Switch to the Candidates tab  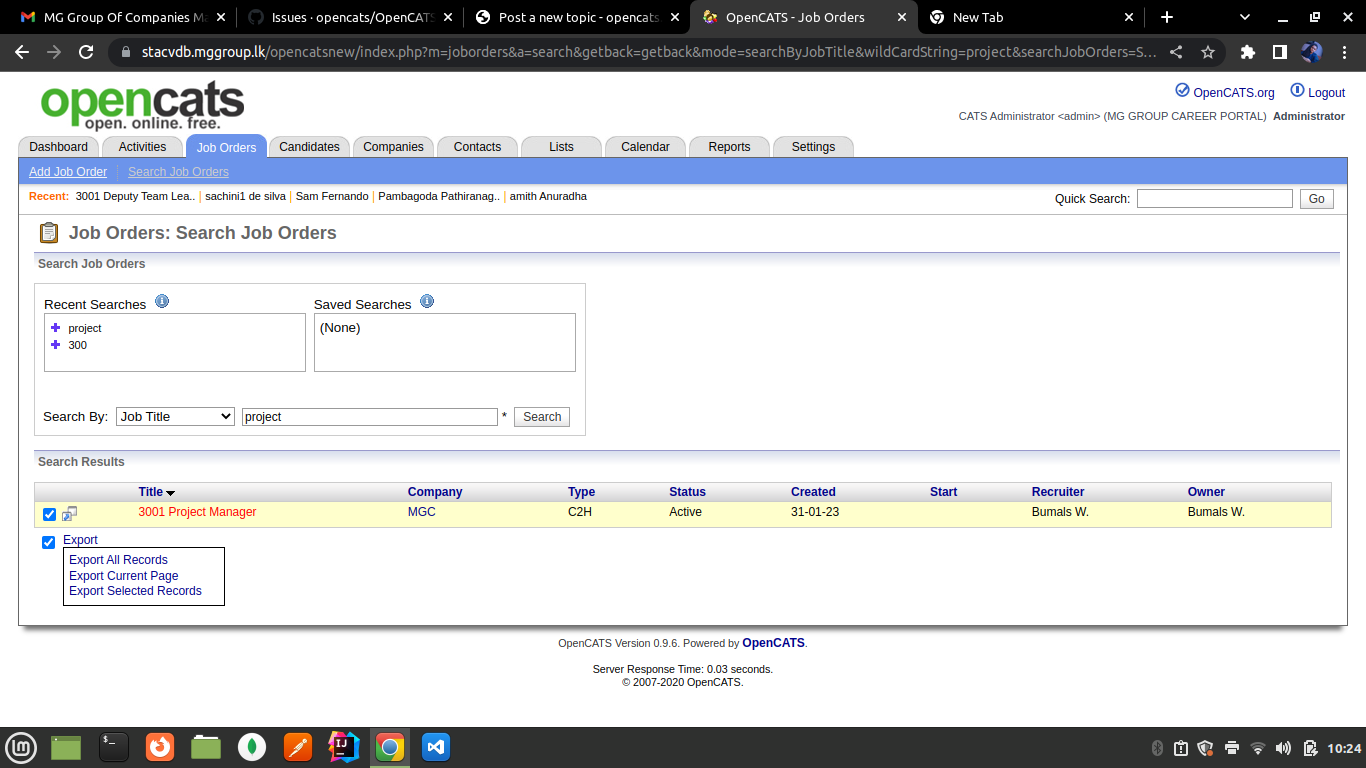coord(309,147)
